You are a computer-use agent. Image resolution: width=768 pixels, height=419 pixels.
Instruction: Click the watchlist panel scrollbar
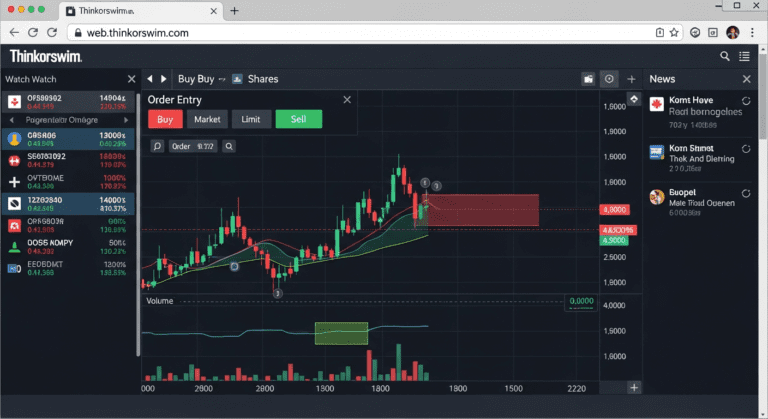pos(138,225)
